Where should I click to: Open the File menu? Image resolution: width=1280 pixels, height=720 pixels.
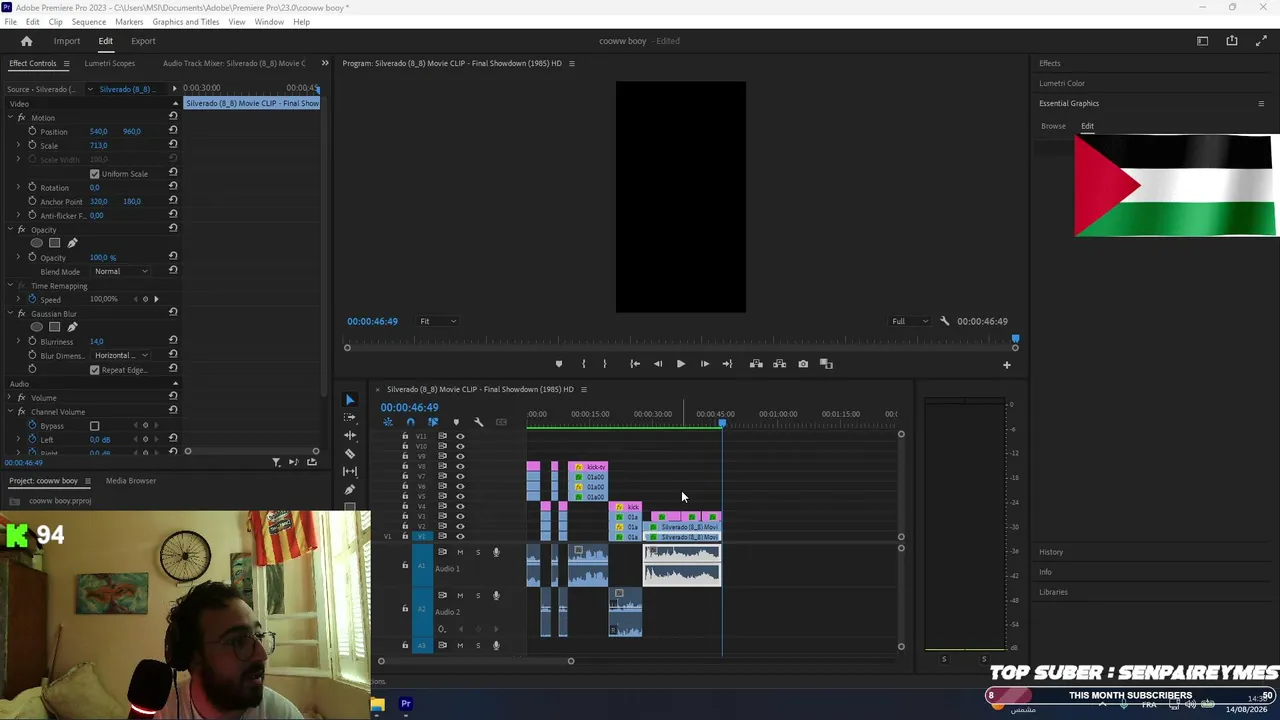click(10, 22)
